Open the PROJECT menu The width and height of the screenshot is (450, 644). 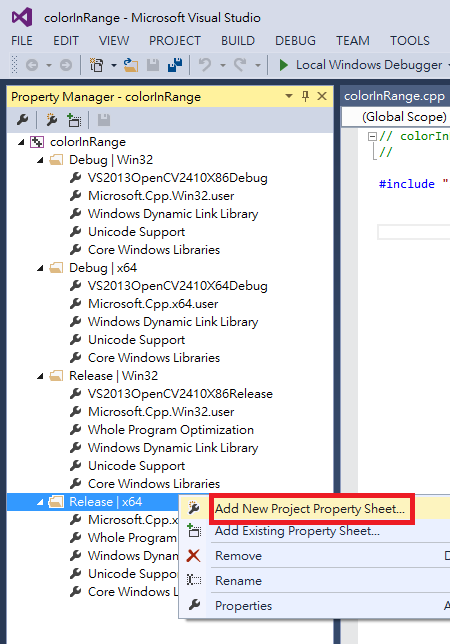coord(175,41)
